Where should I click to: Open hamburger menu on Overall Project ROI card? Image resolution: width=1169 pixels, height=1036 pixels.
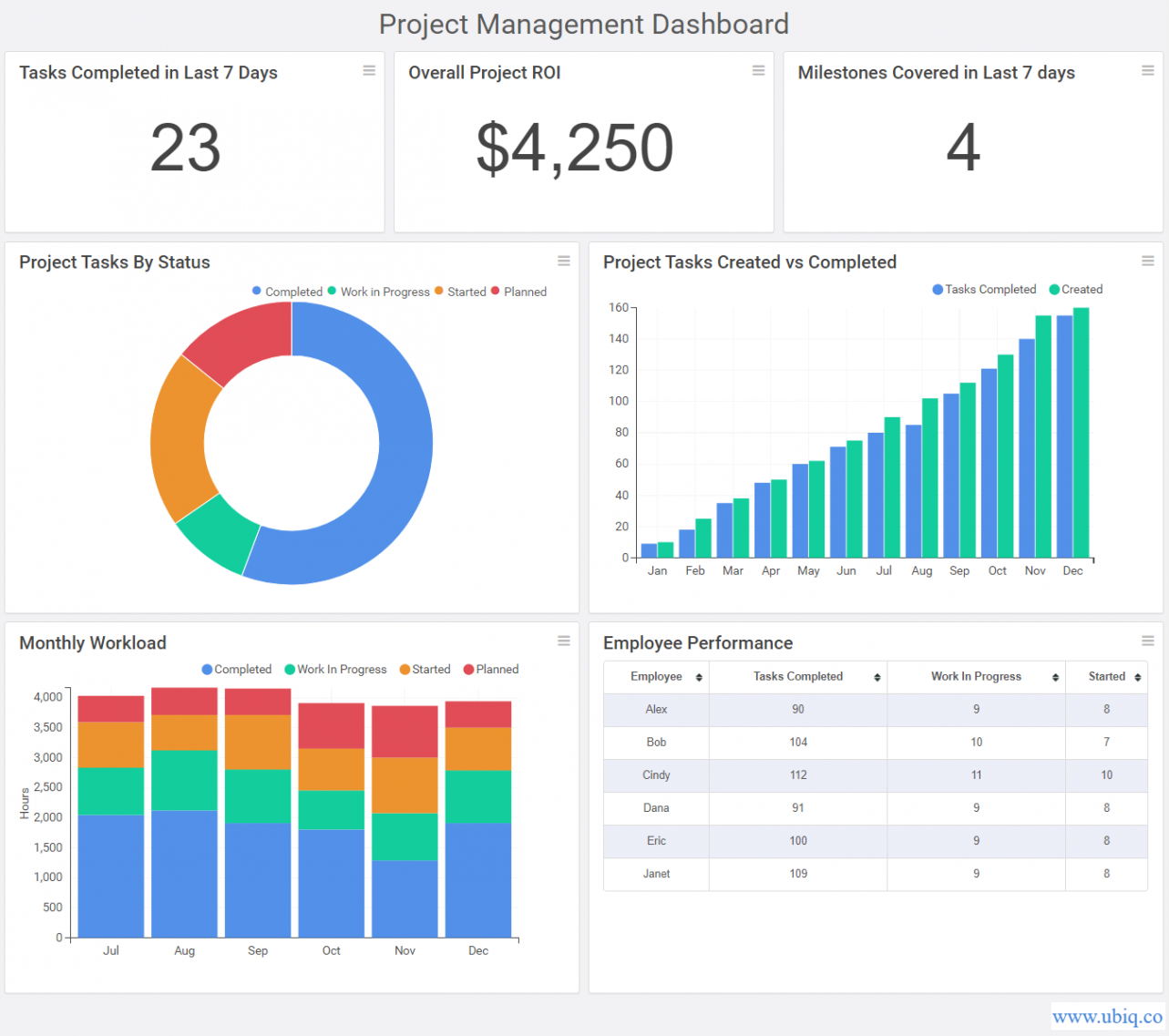(x=758, y=71)
